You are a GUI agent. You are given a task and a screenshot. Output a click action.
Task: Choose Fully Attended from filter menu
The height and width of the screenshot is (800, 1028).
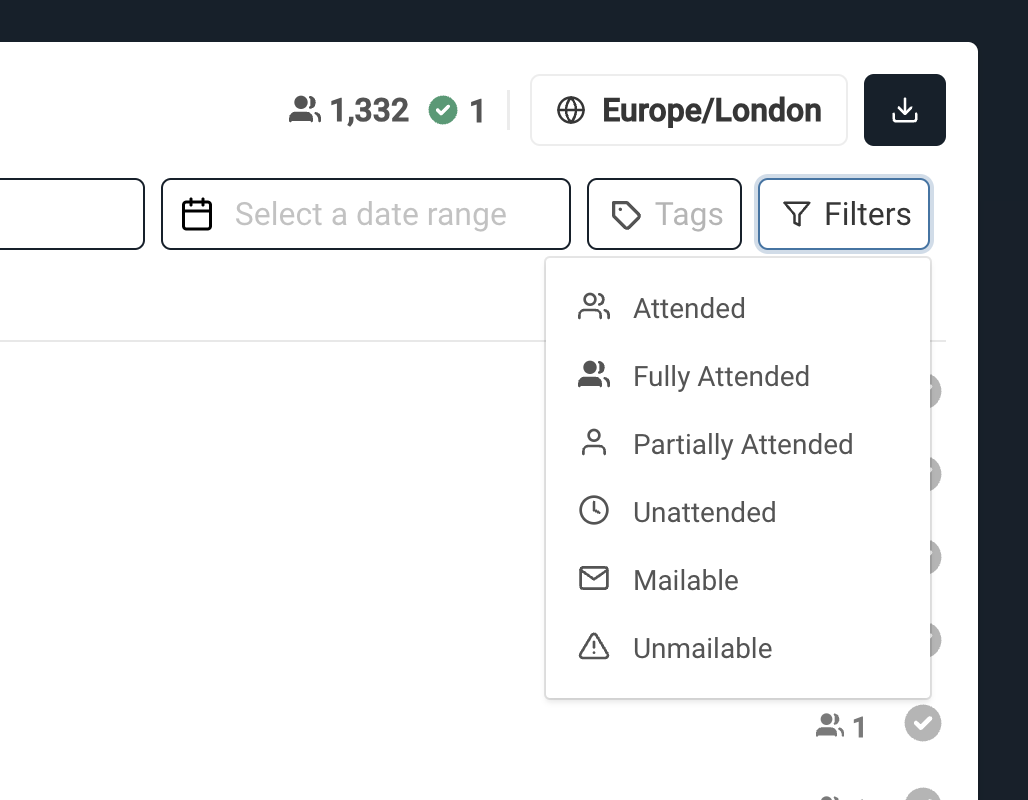721,376
